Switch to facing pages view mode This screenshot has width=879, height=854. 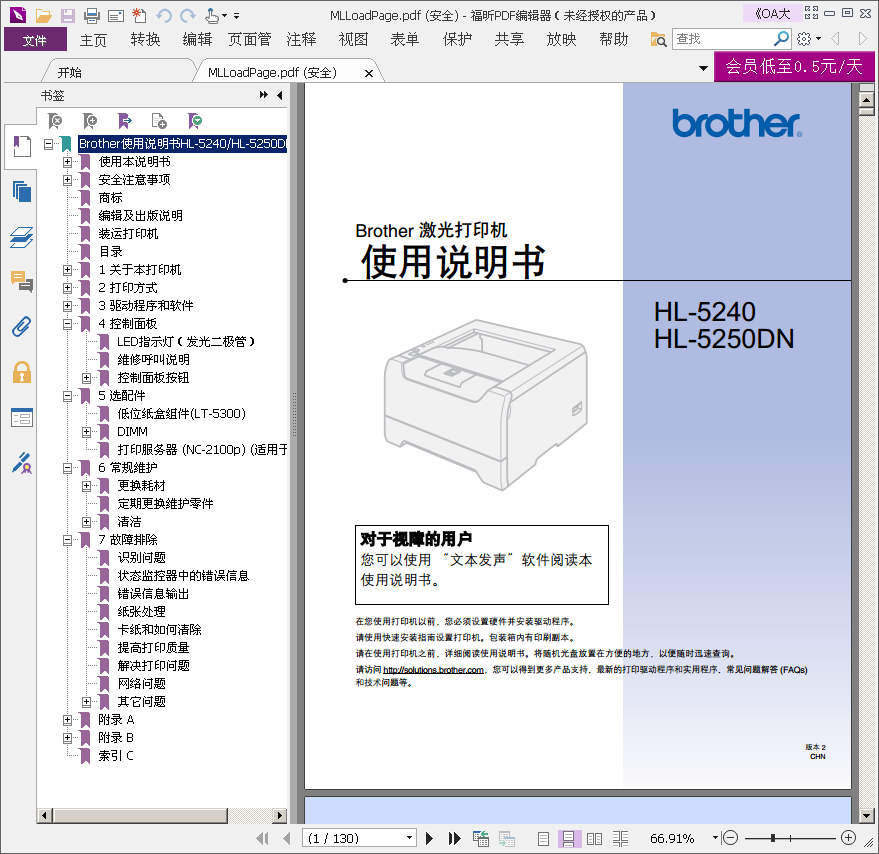pyautogui.click(x=594, y=839)
